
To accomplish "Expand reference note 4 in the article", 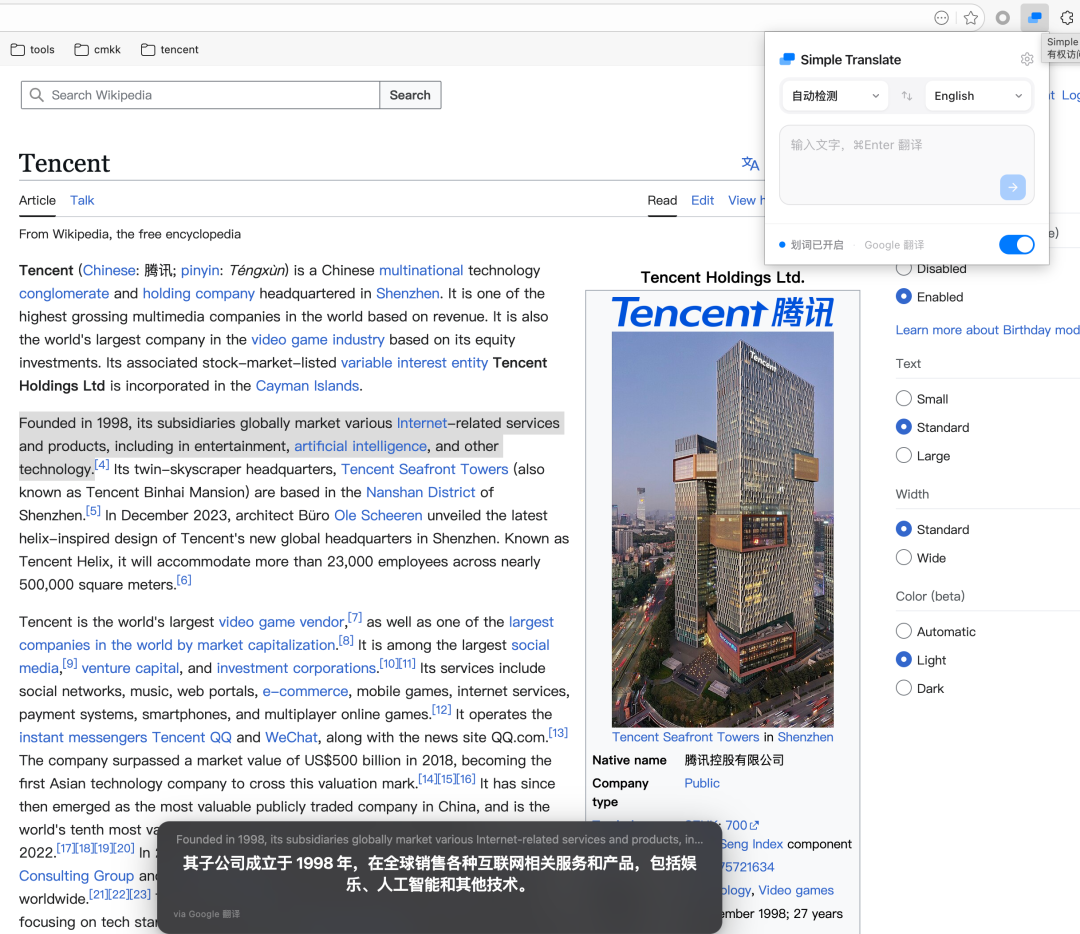I will (102, 464).
